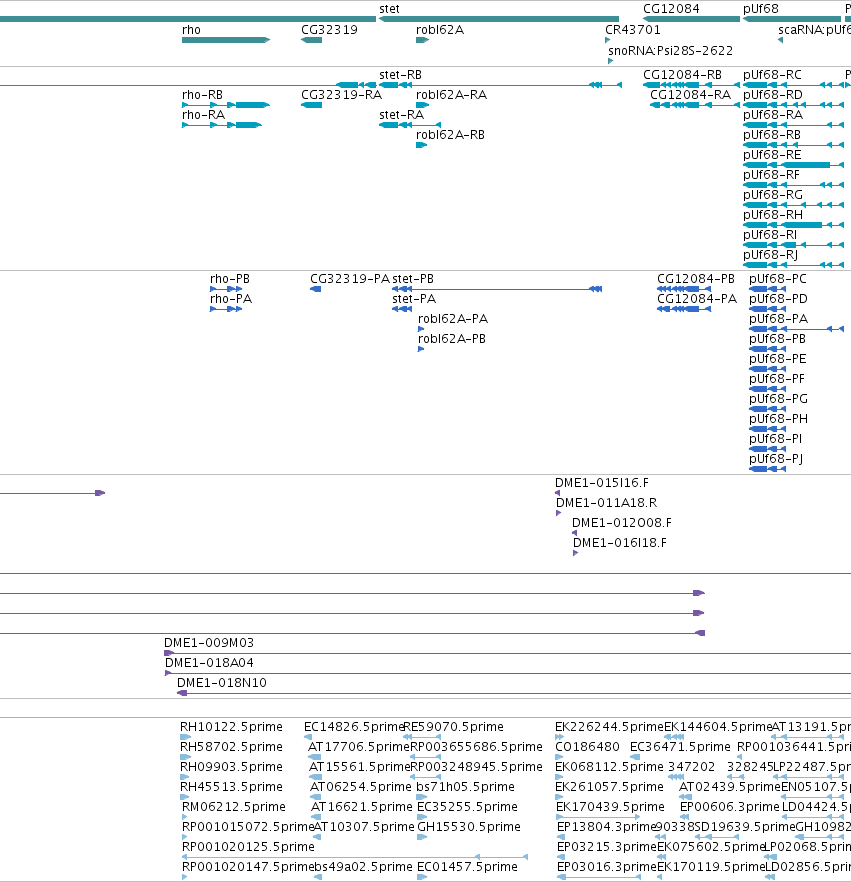Viewport: 851px width, 882px height.
Task: Select the rho-RA transcript glyph
Action: click(222, 125)
